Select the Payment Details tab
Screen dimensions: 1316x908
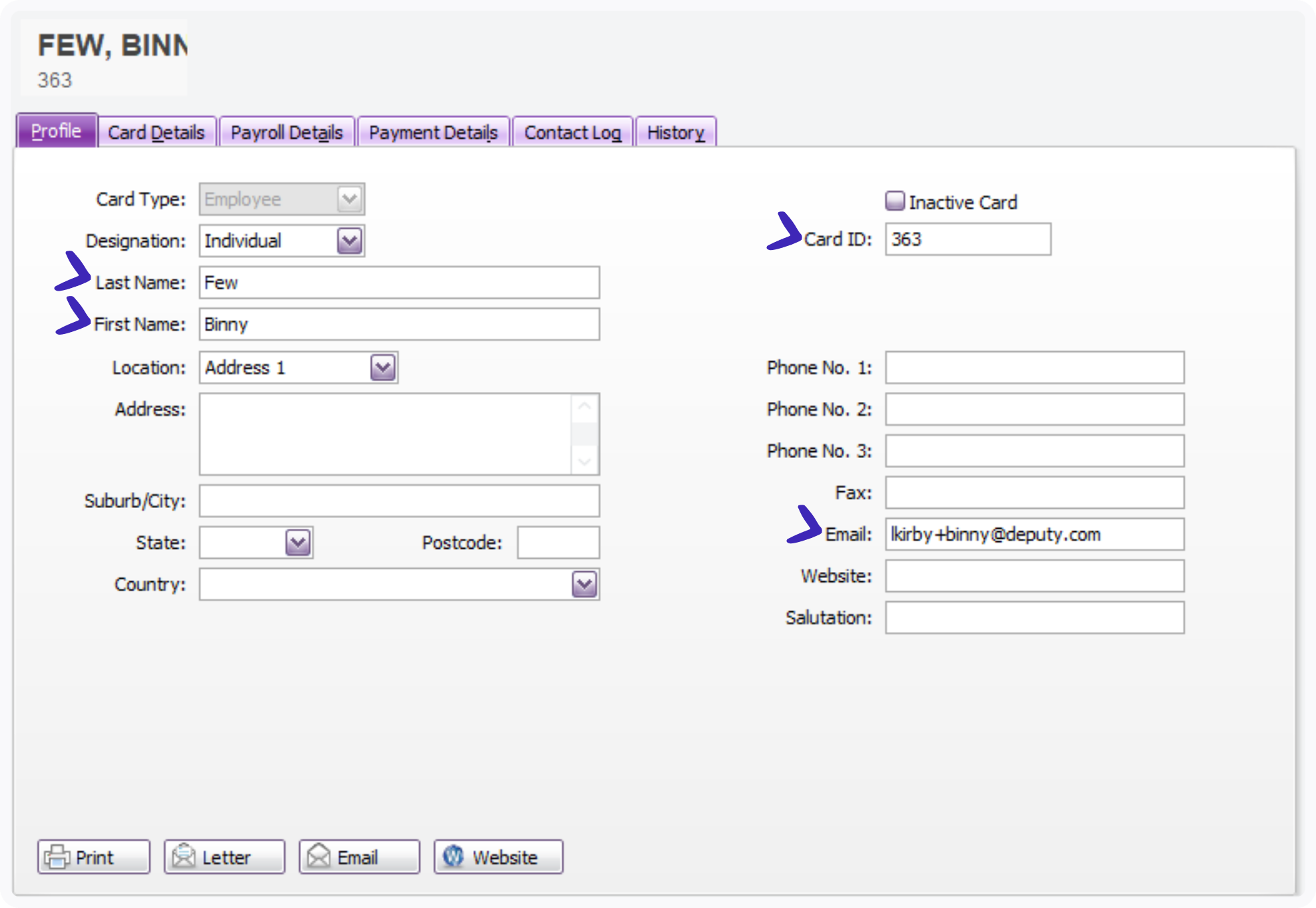point(433,131)
